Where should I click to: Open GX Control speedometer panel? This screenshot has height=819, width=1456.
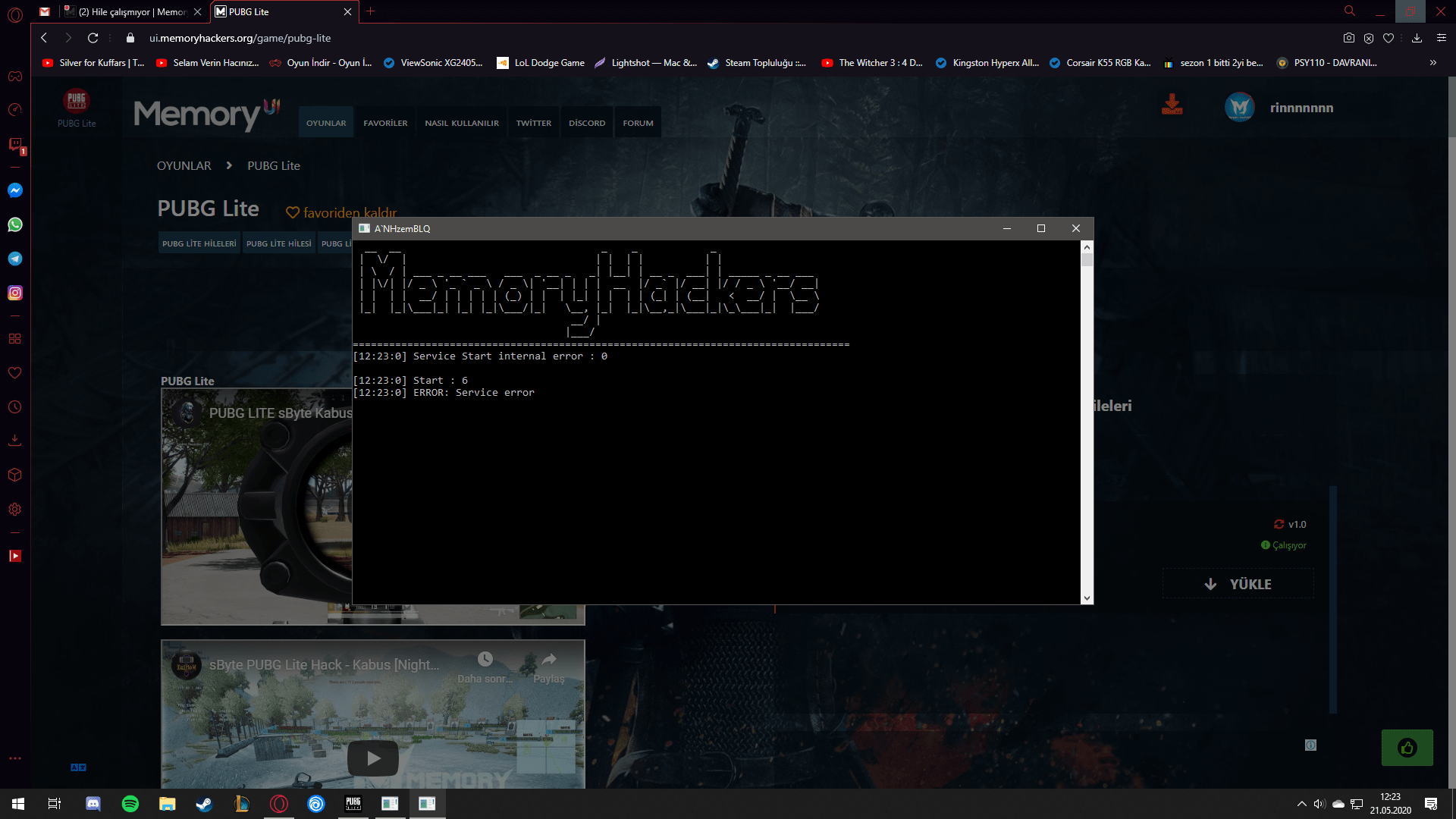(x=15, y=110)
